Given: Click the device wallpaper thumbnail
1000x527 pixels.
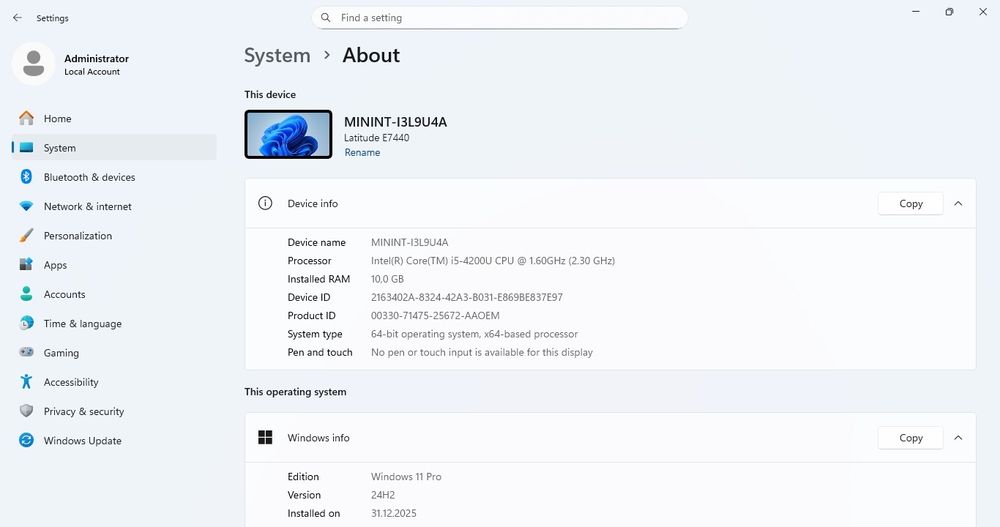Looking at the screenshot, I should tap(288, 134).
